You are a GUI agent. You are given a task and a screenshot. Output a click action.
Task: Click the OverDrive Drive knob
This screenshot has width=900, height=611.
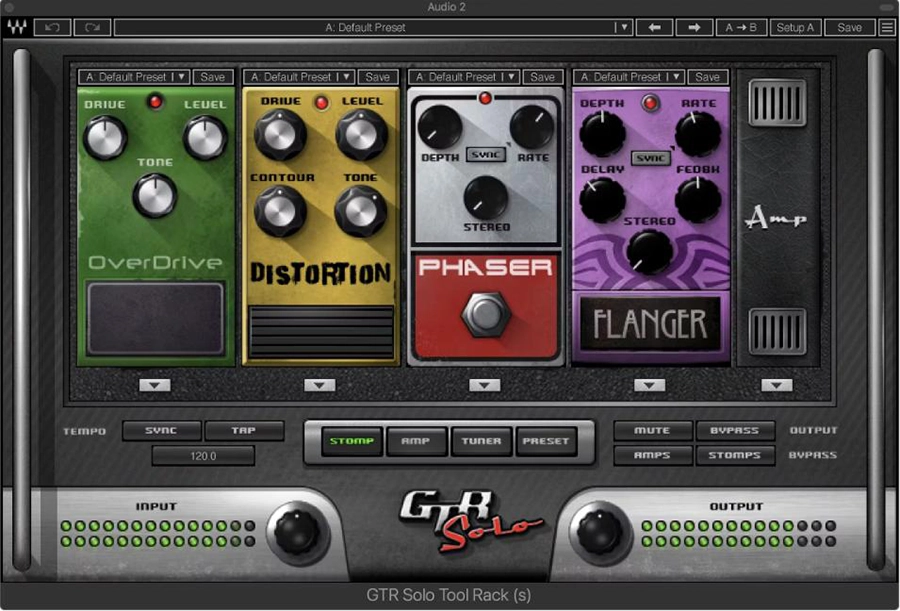105,138
